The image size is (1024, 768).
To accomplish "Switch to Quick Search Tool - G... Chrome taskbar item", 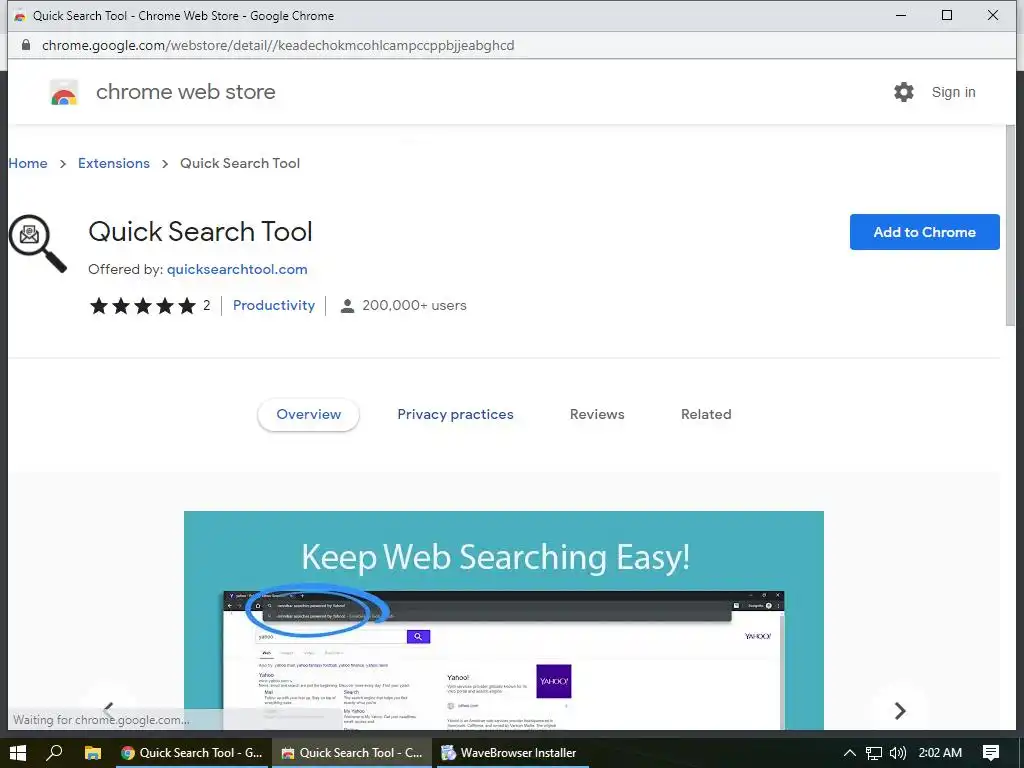I will point(191,752).
